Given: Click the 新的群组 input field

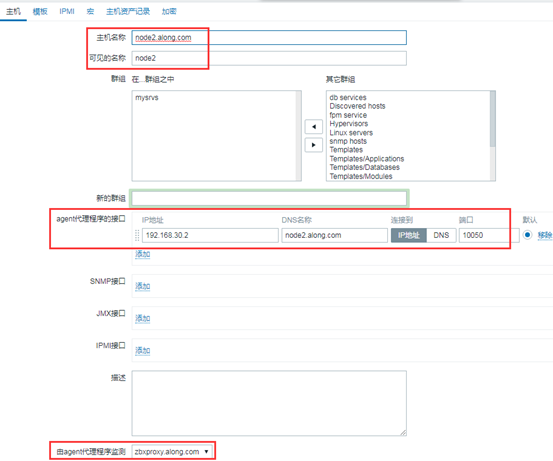Looking at the screenshot, I should 269,198.
